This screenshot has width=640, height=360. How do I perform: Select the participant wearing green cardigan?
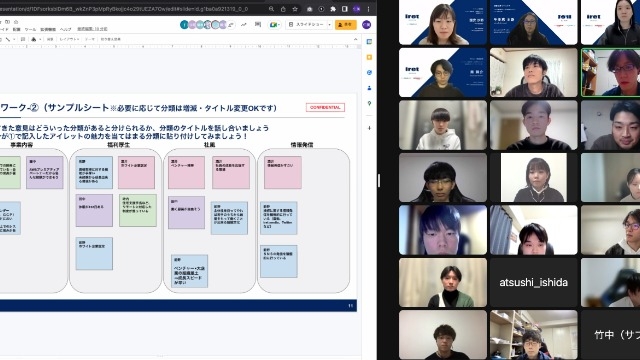[x=443, y=282]
